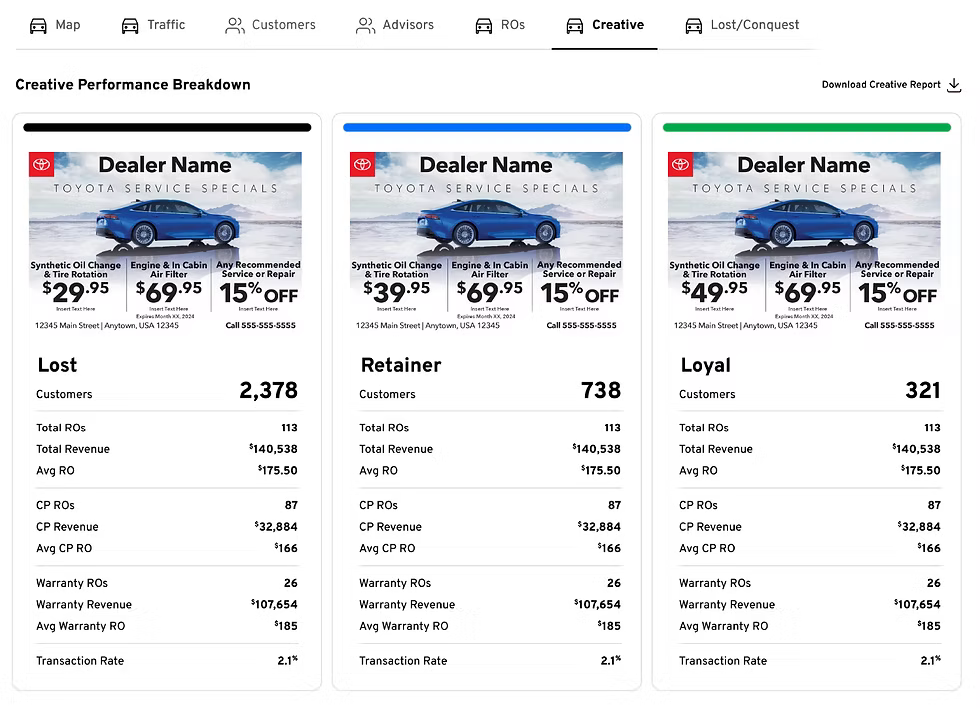Click the car icon beside Traffic

[130, 26]
